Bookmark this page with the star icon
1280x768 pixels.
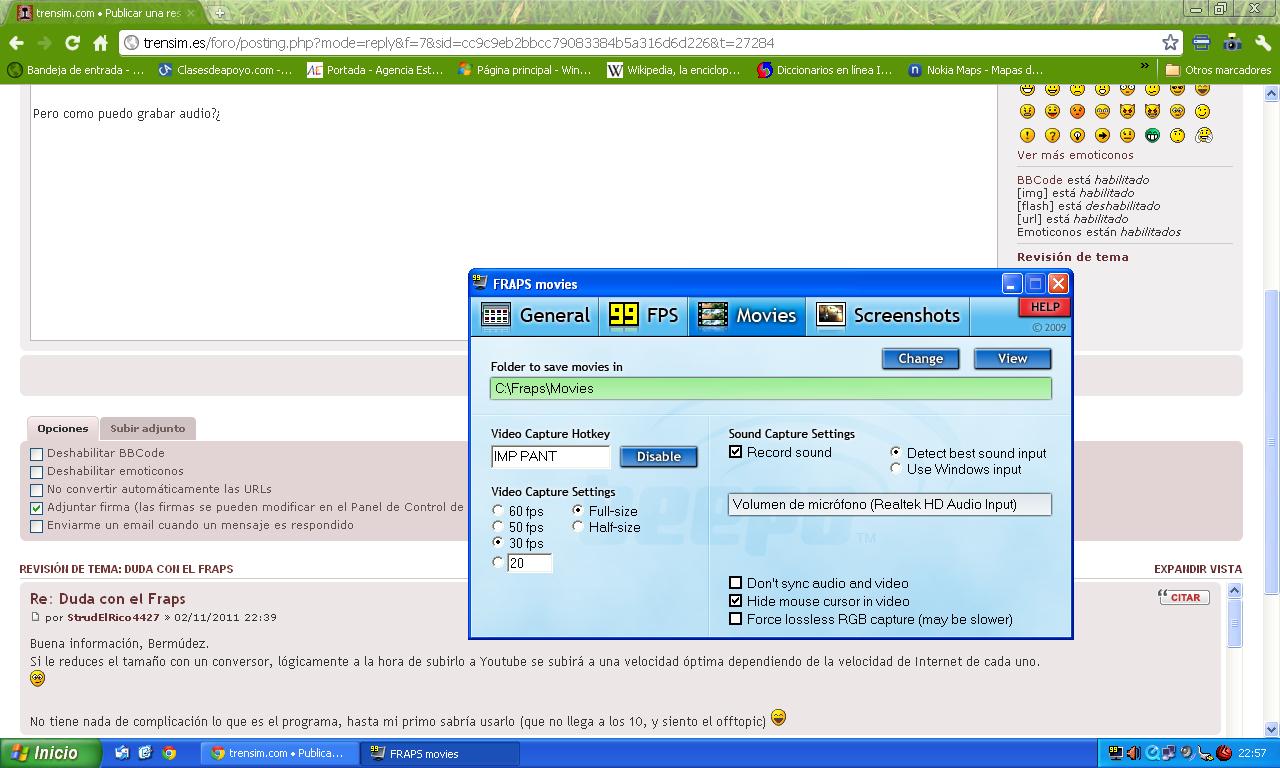pos(1170,43)
